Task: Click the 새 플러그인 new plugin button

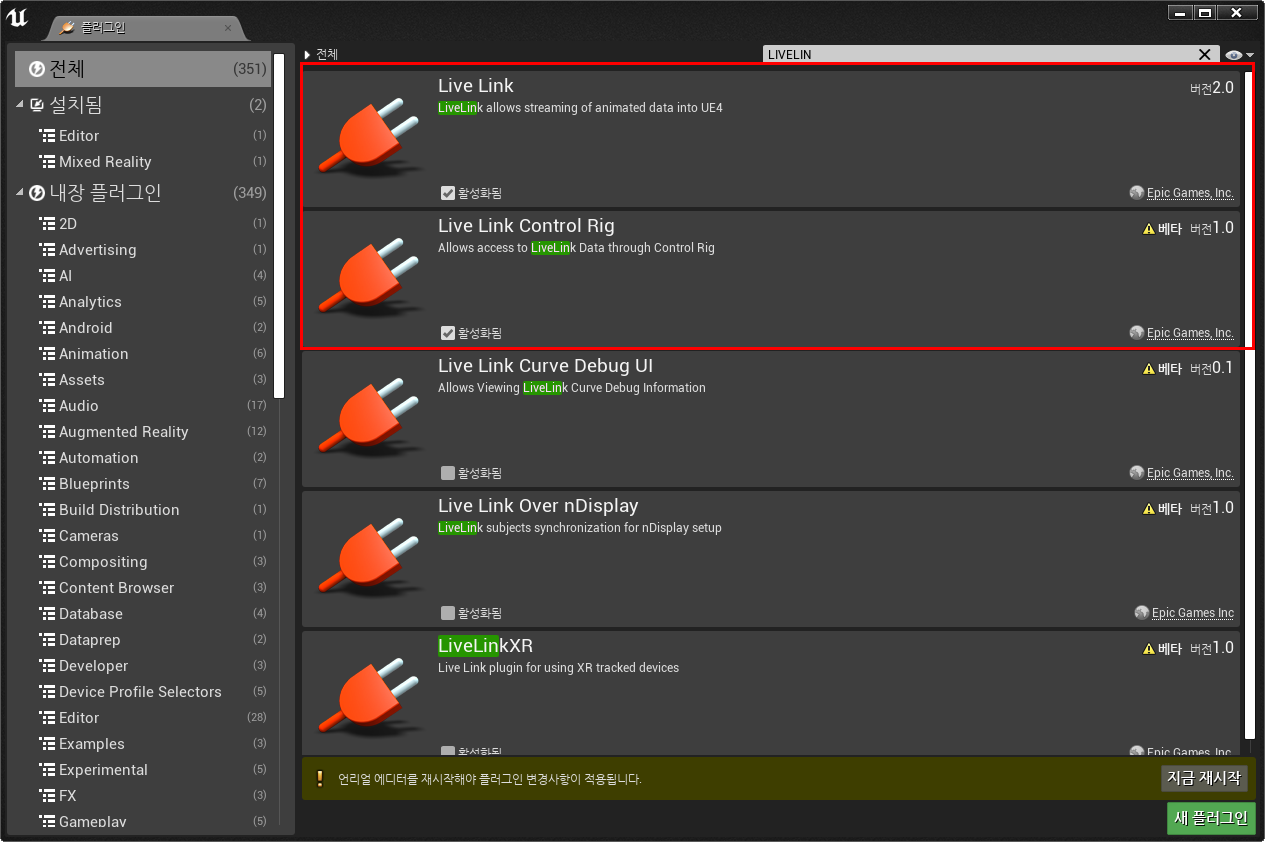Action: (x=1211, y=818)
